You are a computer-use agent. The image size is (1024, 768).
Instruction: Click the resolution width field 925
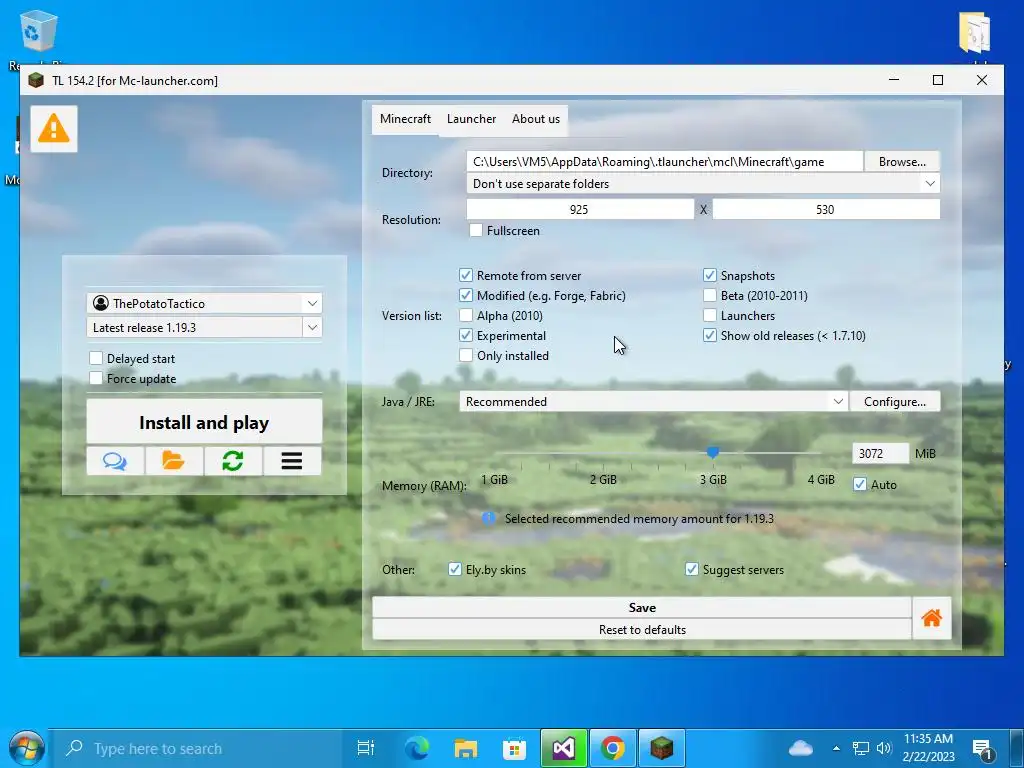point(580,209)
